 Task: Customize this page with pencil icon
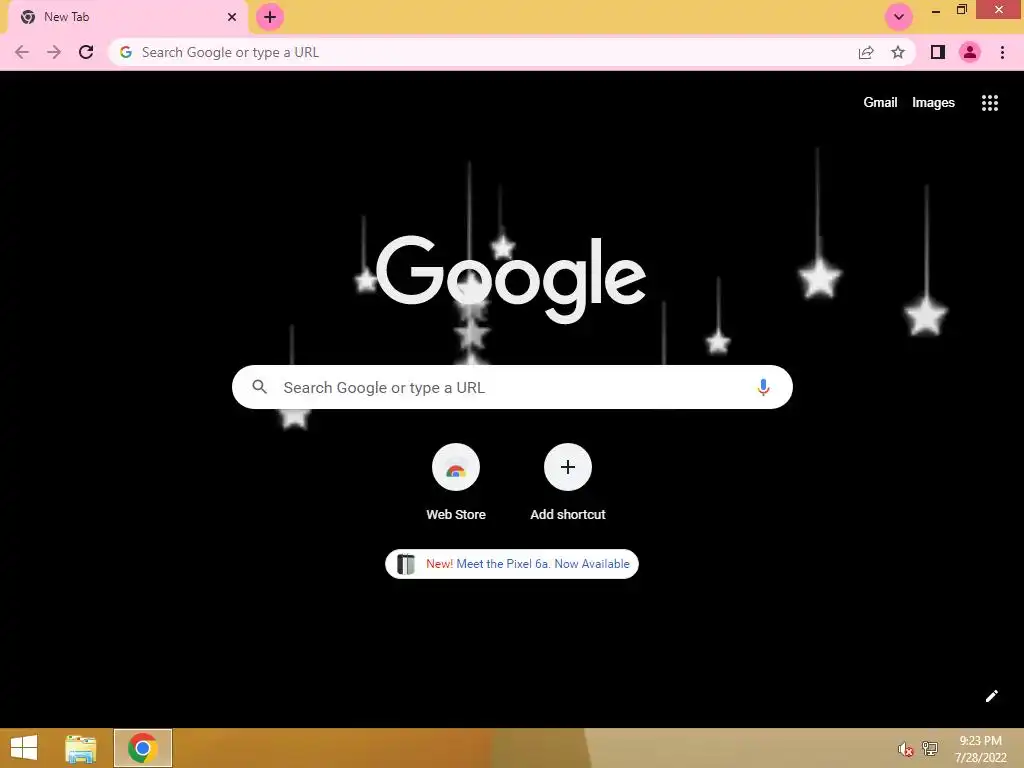(x=991, y=696)
